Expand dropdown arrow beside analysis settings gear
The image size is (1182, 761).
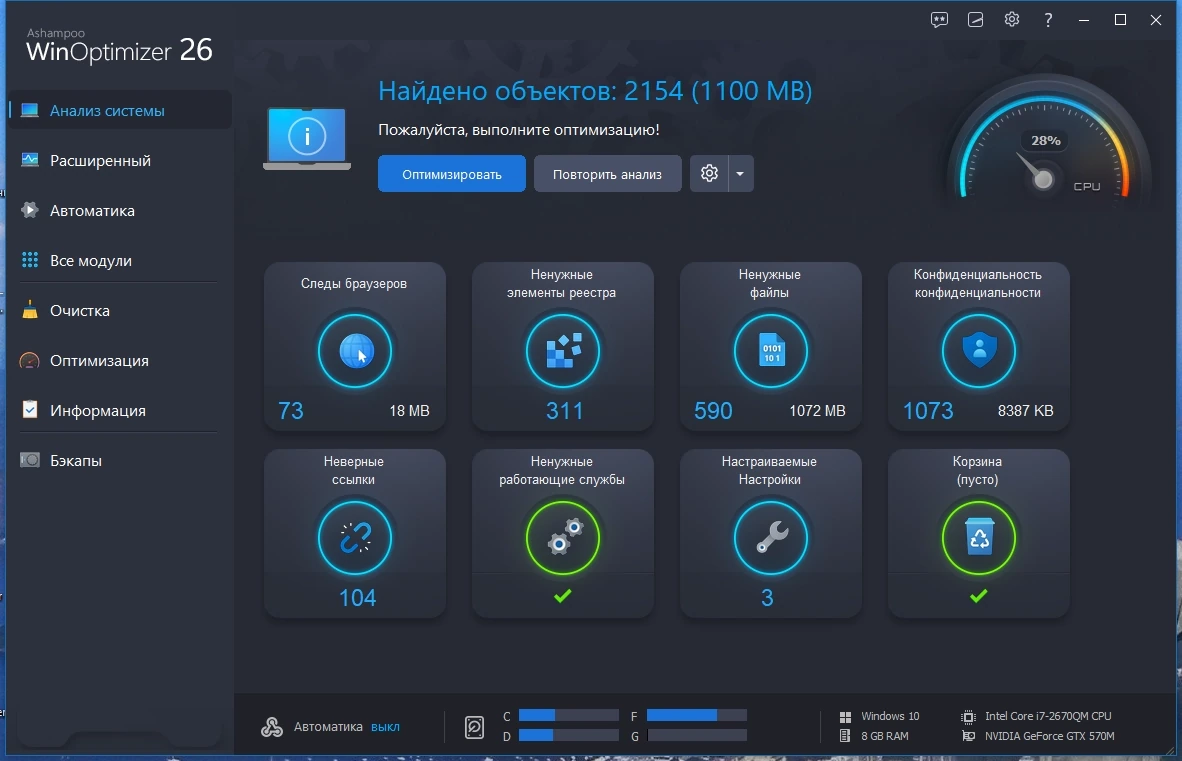740,174
